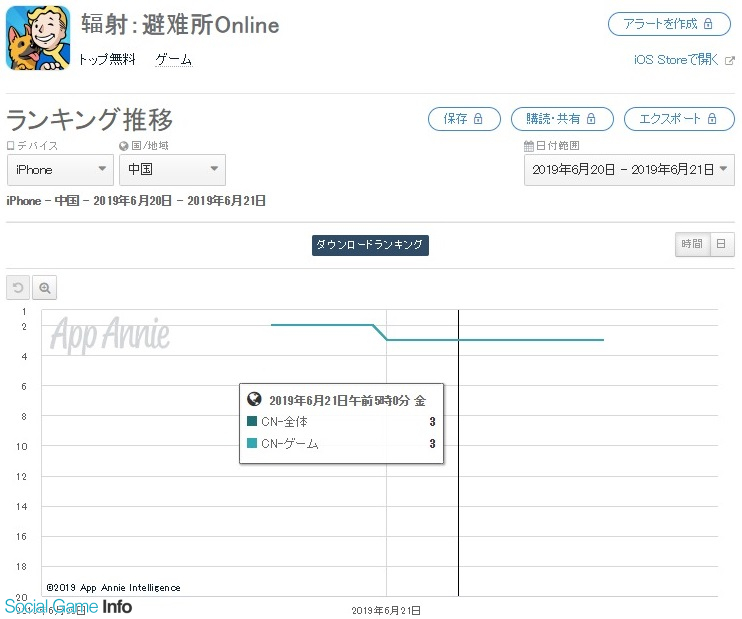Viewport: 742px width, 619px height.
Task: Click the lock icon on 保存 button
Action: (x=478, y=119)
